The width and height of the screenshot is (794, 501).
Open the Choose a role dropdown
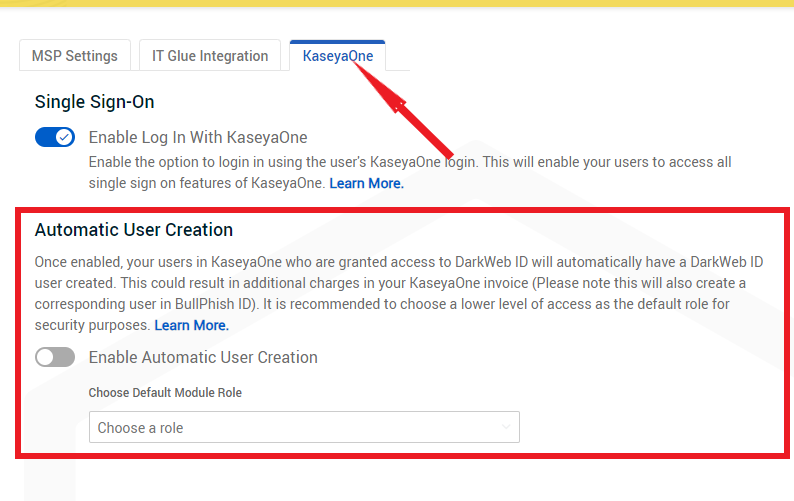(304, 428)
